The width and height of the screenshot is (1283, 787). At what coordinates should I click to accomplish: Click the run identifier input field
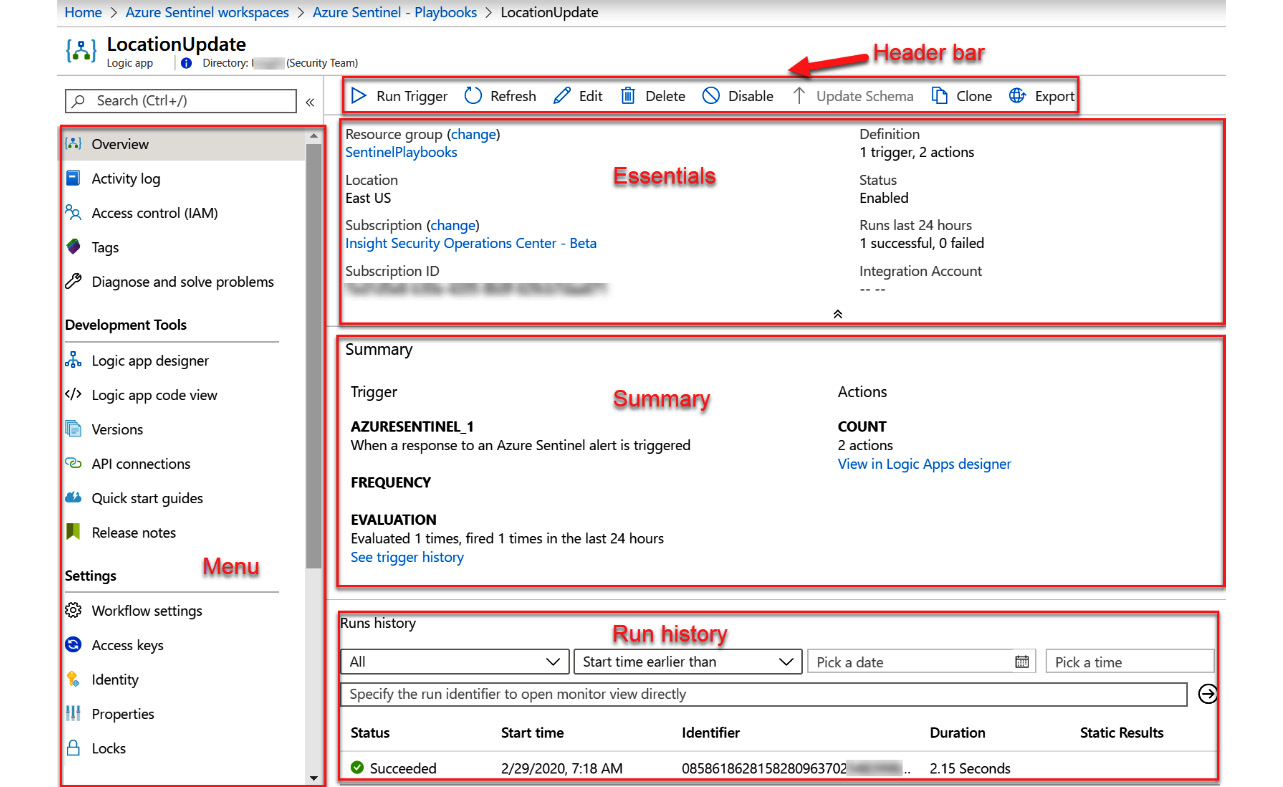[764, 694]
